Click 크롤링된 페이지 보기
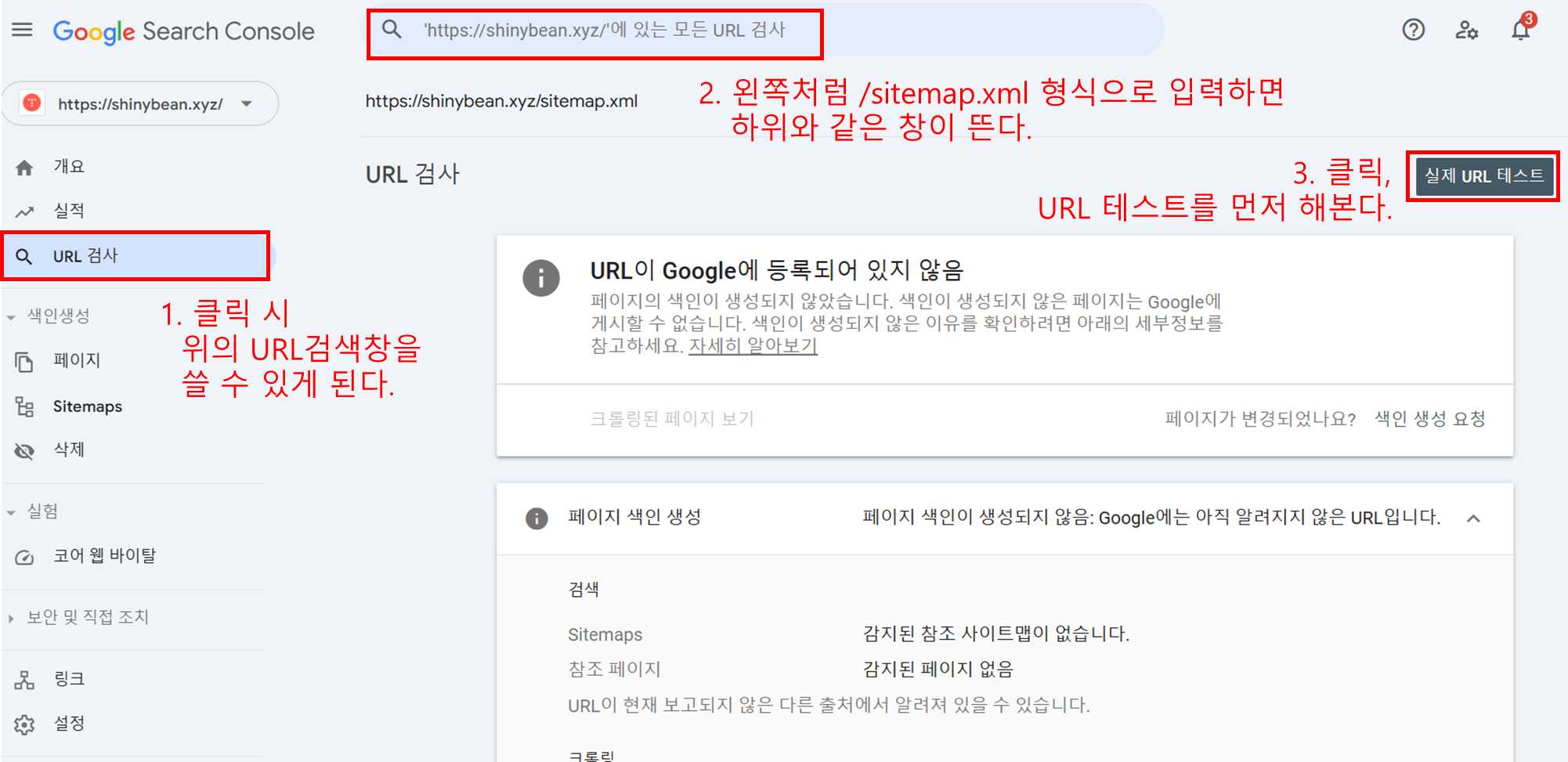This screenshot has width=1568, height=762. point(672,419)
